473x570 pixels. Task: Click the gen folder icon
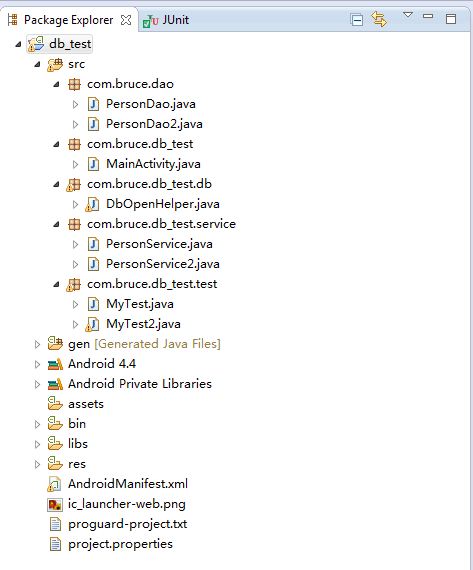[x=55, y=344]
